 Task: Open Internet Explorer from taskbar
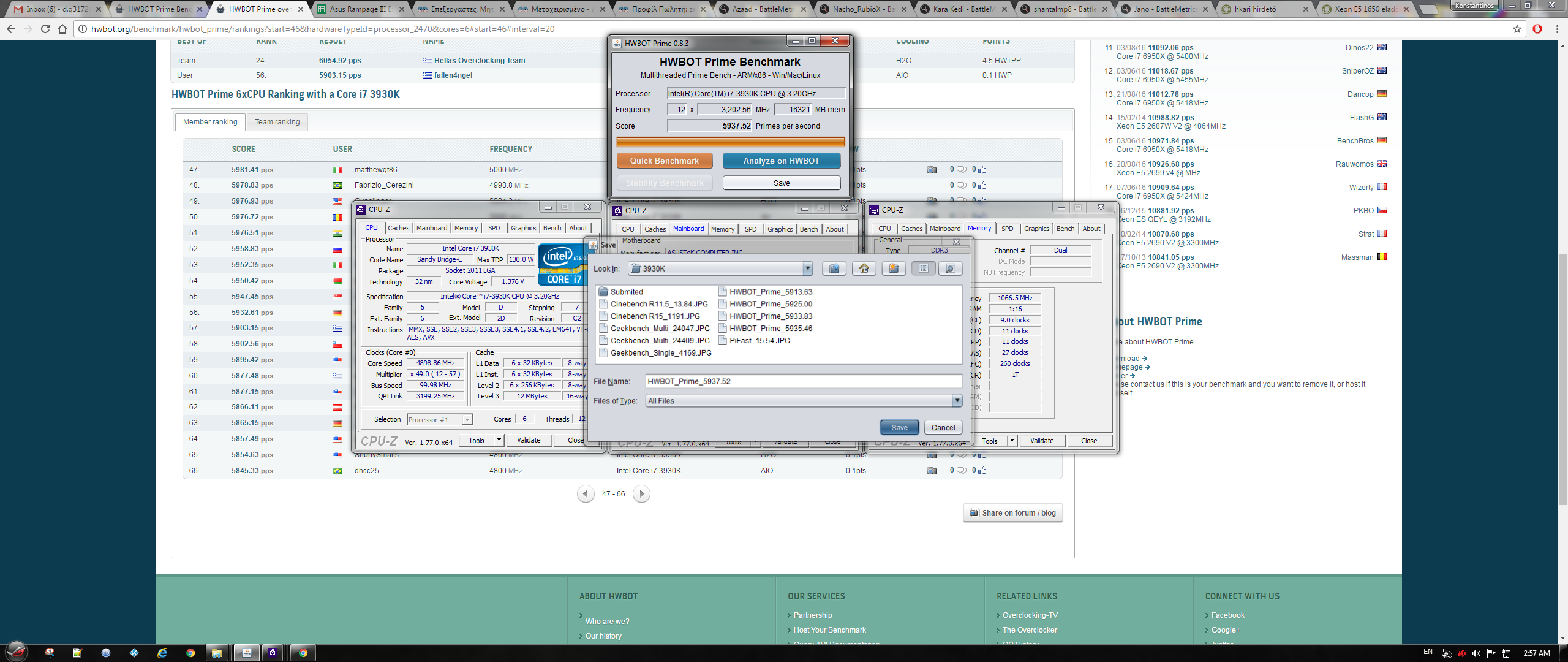[x=162, y=653]
